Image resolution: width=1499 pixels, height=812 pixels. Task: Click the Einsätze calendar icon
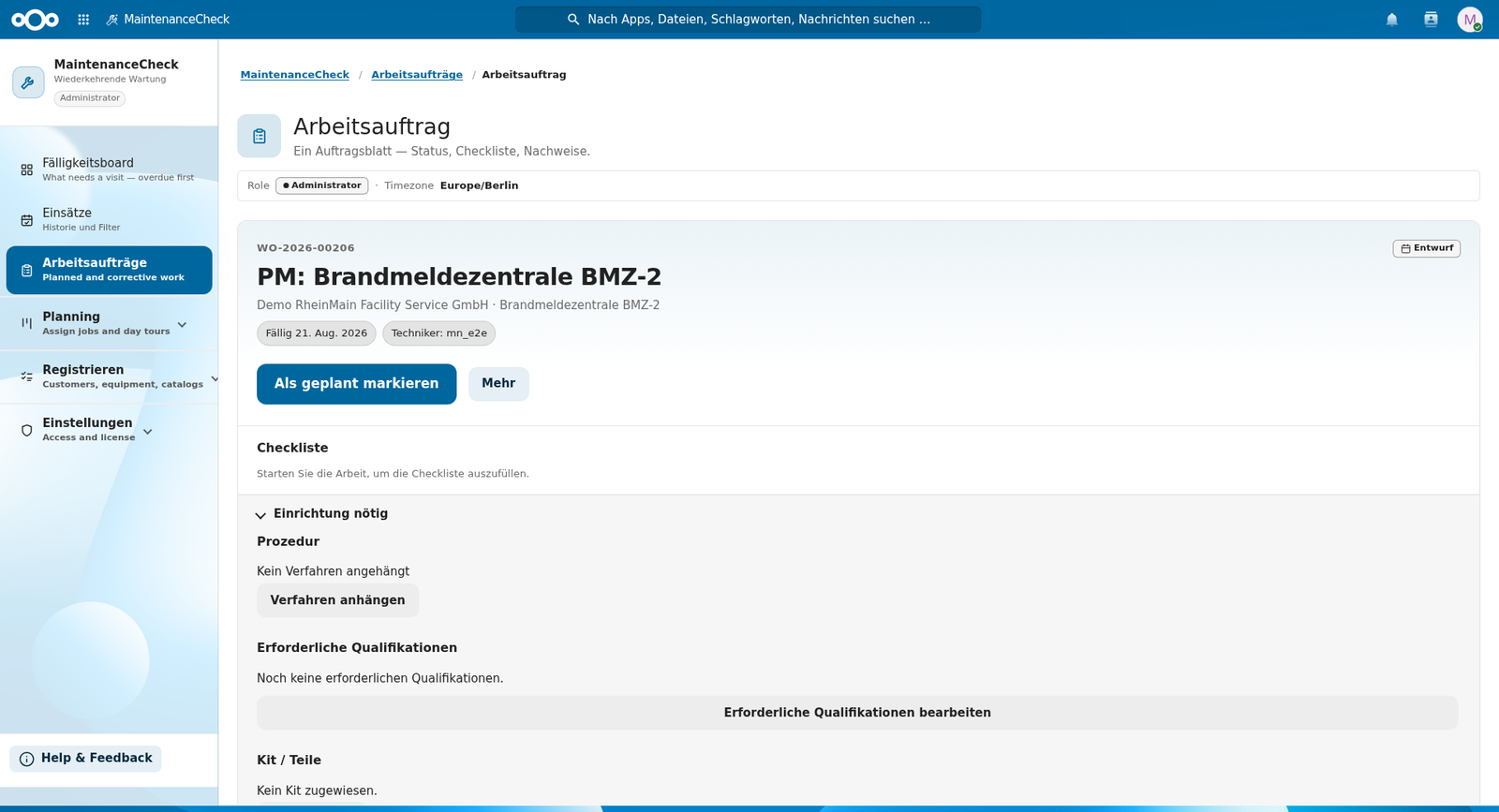(26, 220)
